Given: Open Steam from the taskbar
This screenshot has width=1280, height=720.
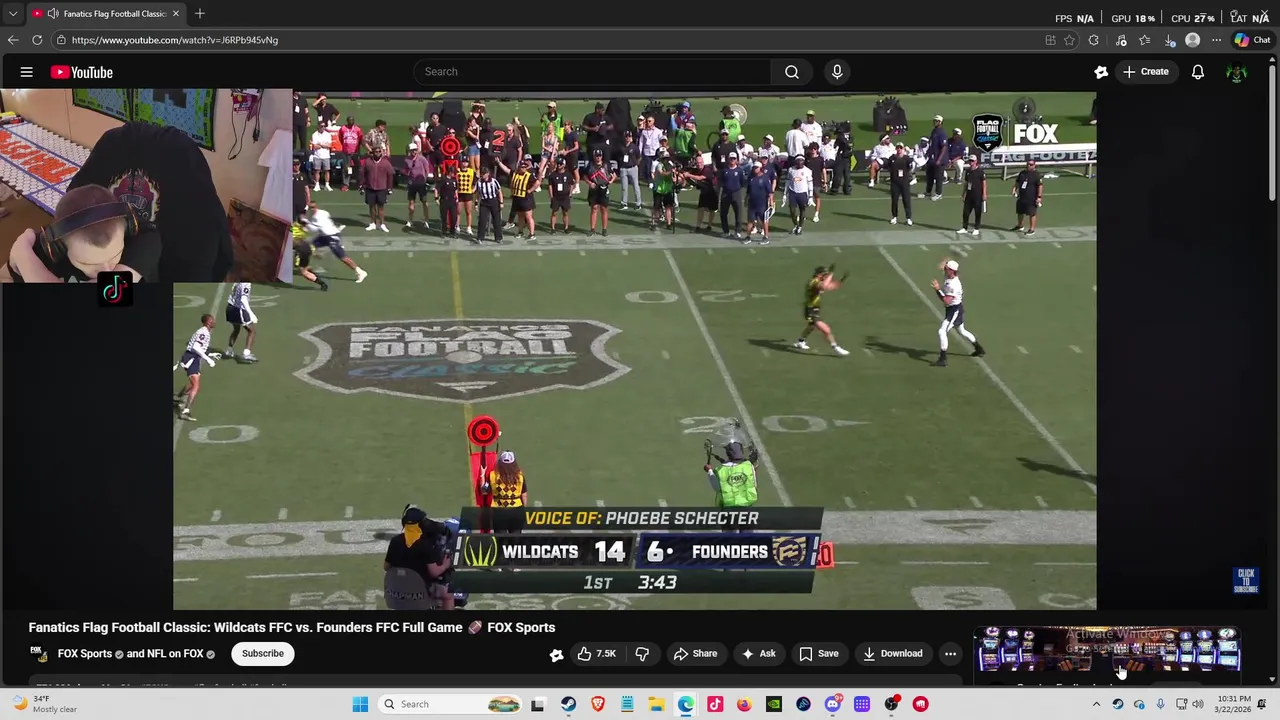Looking at the screenshot, I should point(568,704).
